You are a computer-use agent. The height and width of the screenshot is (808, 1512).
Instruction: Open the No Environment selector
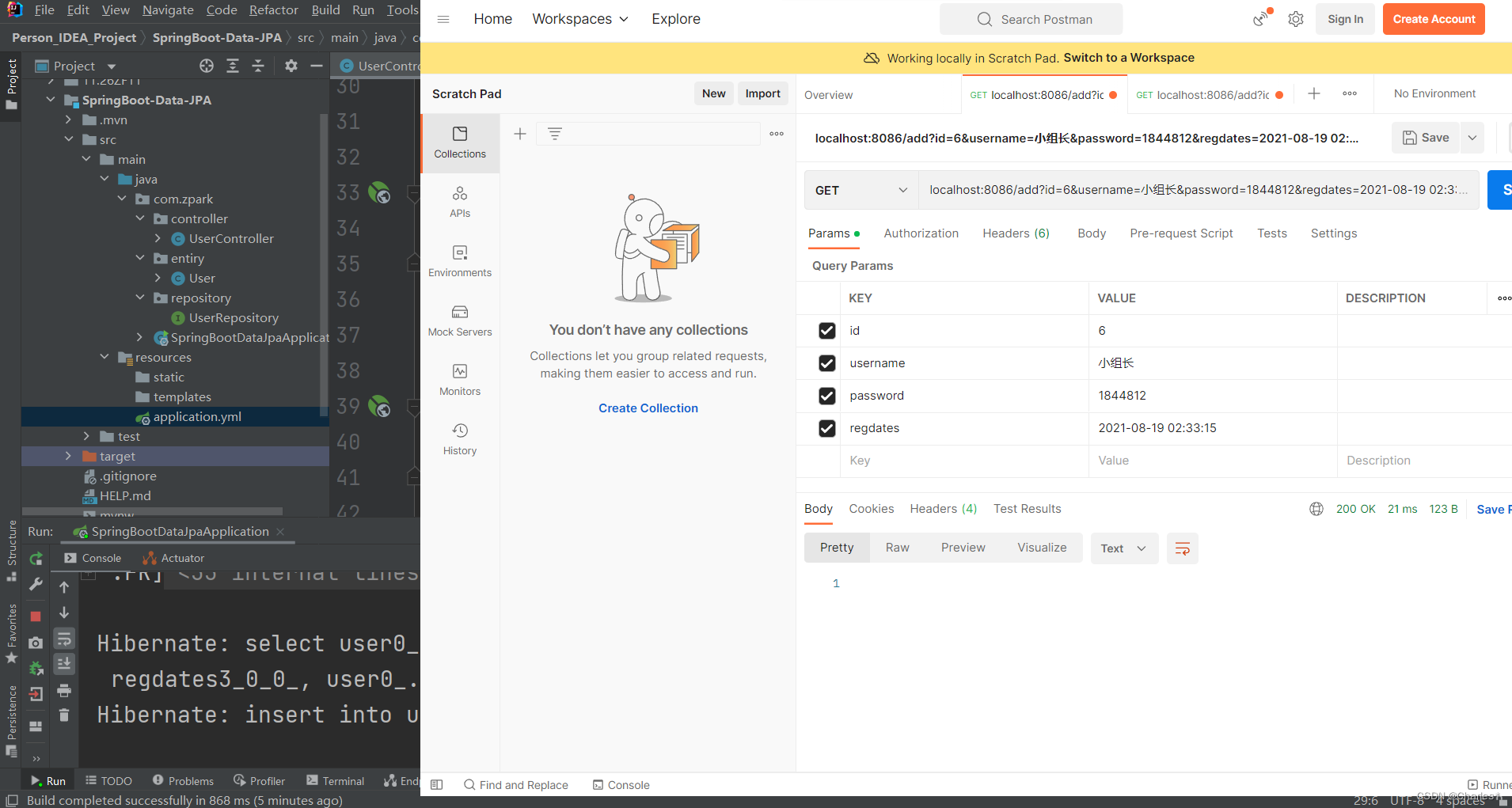[1434, 93]
